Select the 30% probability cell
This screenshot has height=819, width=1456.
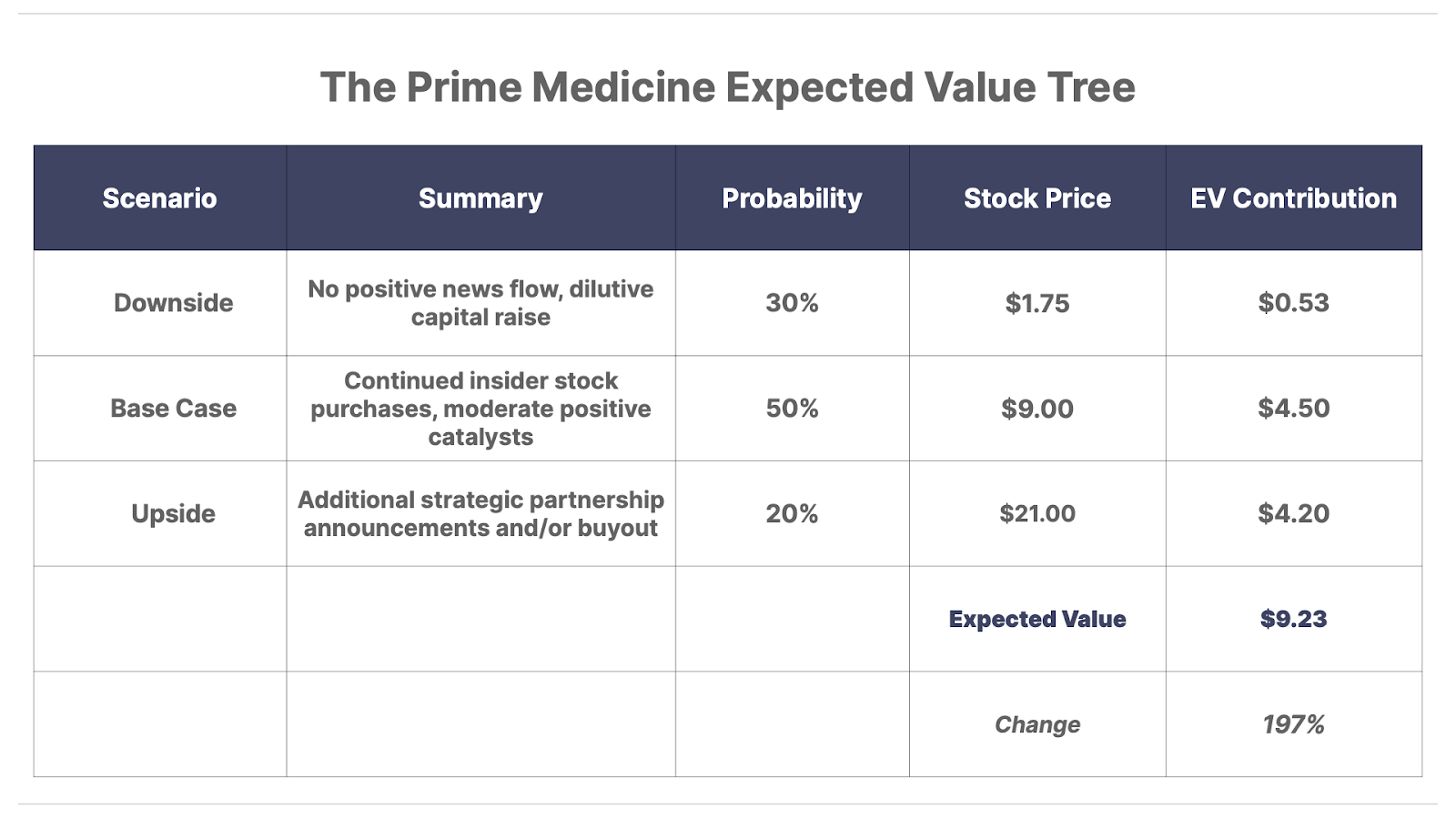792,303
